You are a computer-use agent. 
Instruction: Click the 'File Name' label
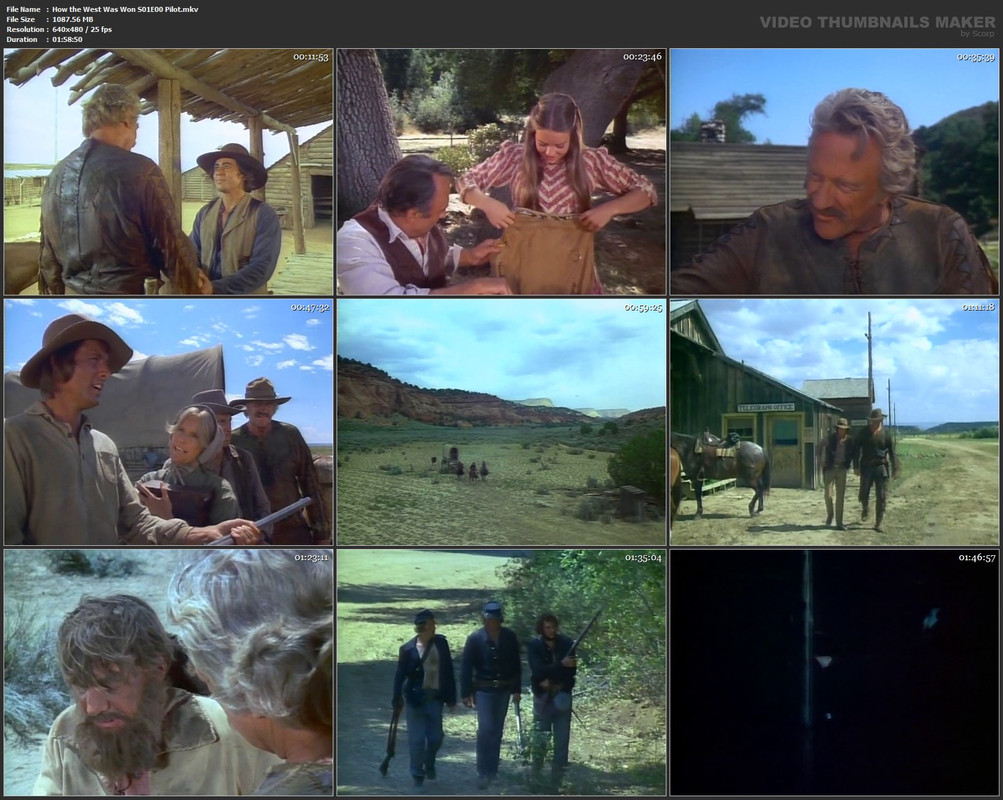[x=23, y=10]
